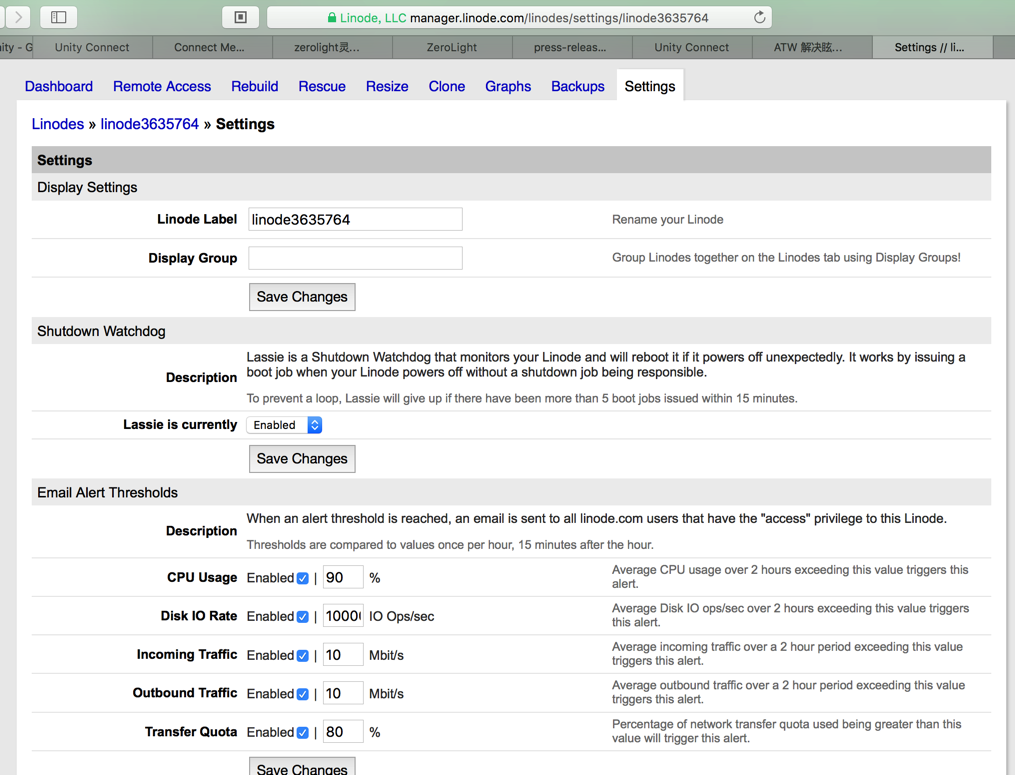Click the Outbound Traffic threshold field
Image resolution: width=1015 pixels, height=775 pixels.
(x=342, y=693)
